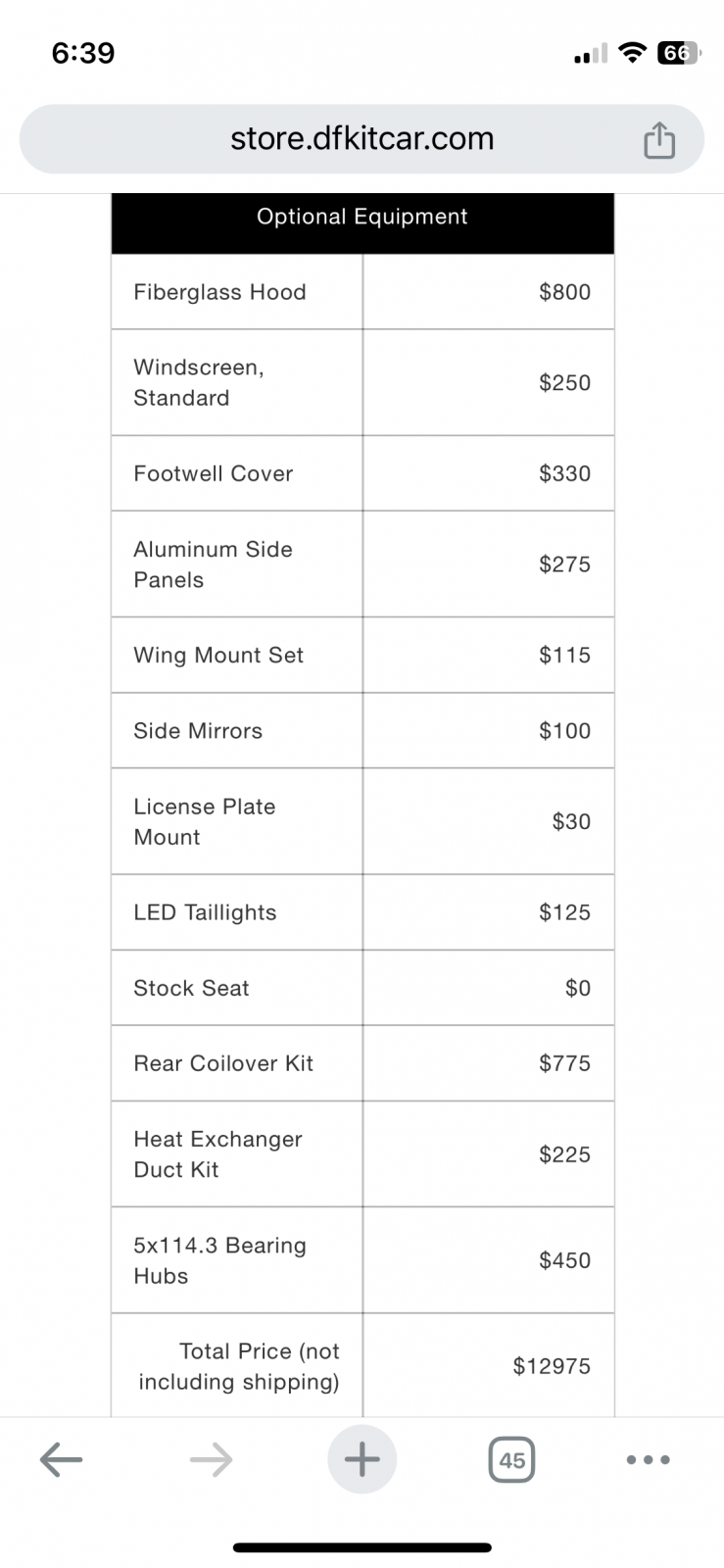Tap the forward arrow icon
724x1568 pixels.
(x=211, y=1460)
